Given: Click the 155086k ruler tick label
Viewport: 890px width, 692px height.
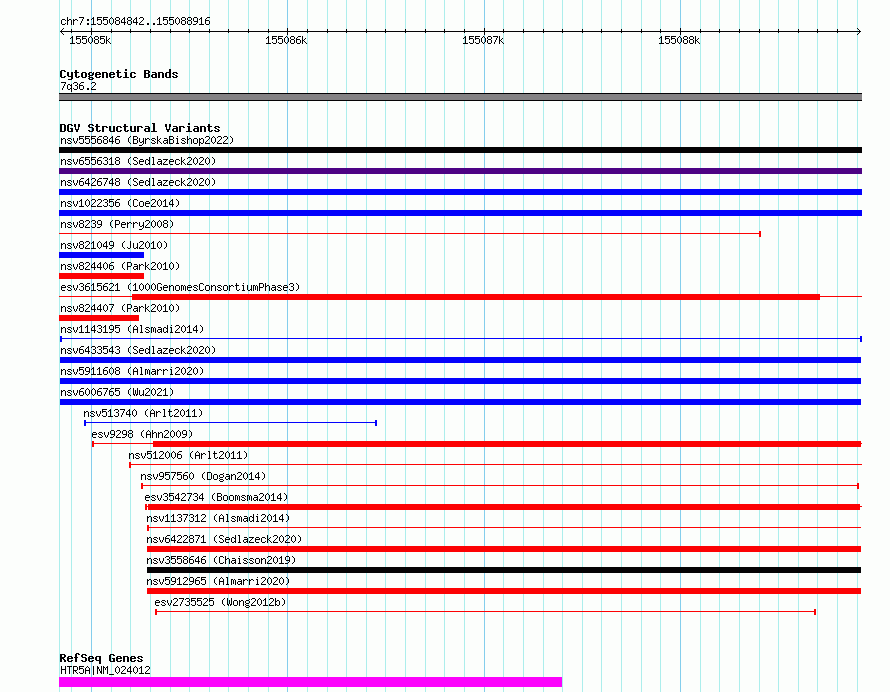Looking at the screenshot, I should click(286, 40).
